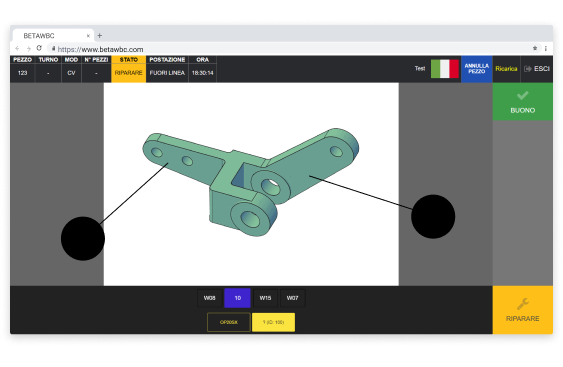Select the Italian flag language icon
The height and width of the screenshot is (367, 563).
(445, 69)
